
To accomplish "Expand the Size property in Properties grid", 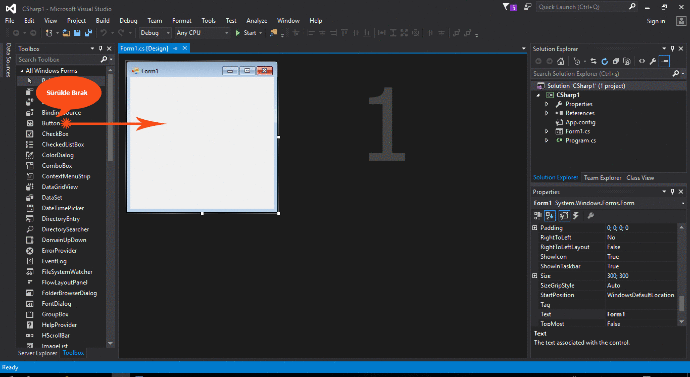I will coord(535,276).
